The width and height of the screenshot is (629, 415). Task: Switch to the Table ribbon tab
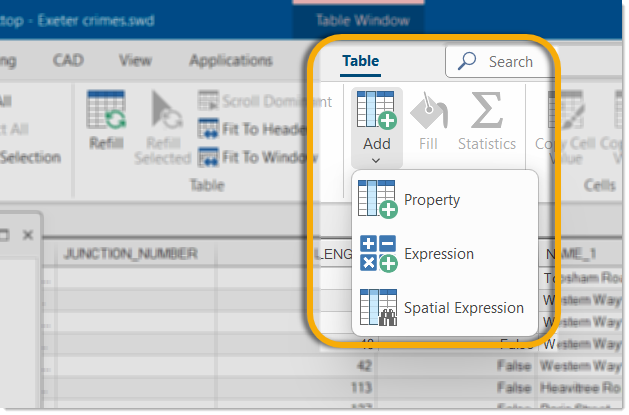360,61
